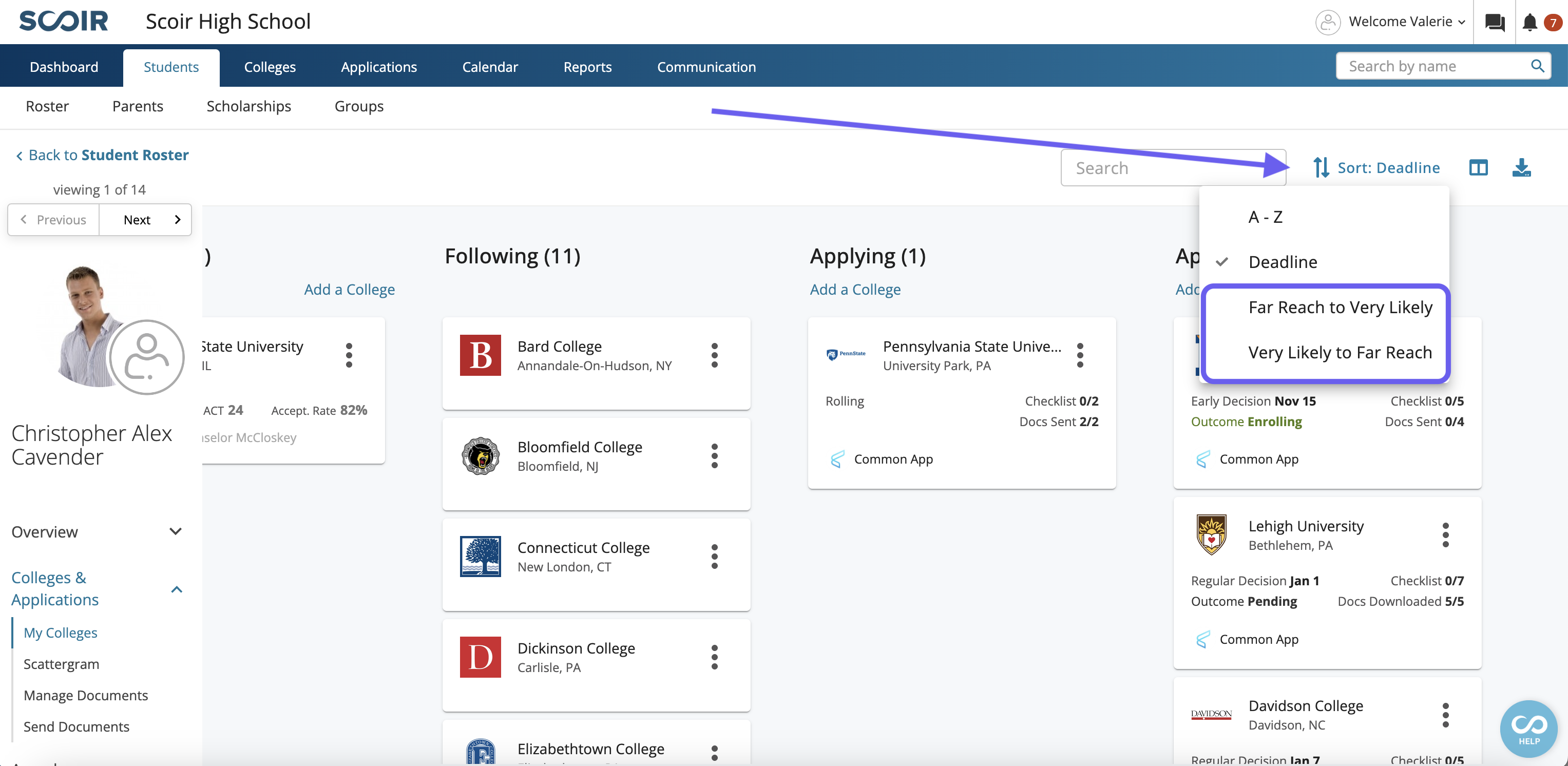Open the messages chat icon

tap(1495, 23)
